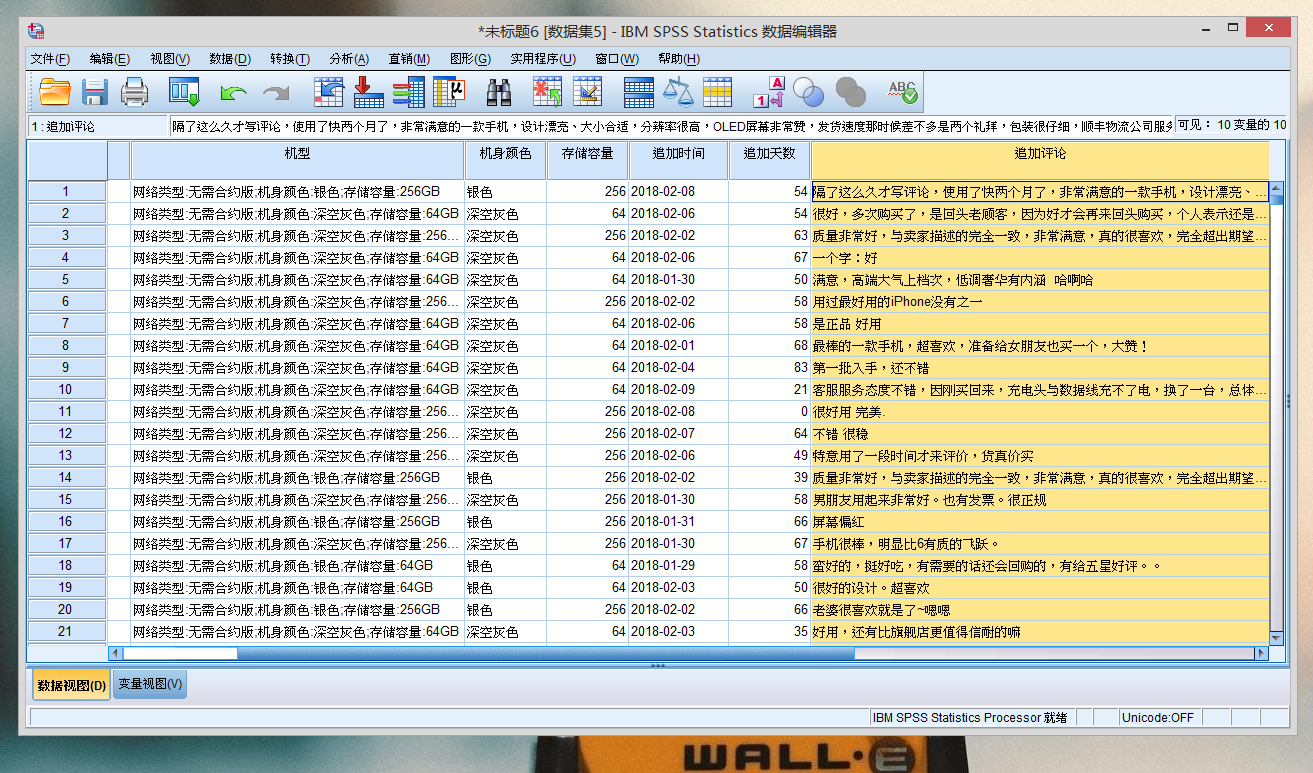This screenshot has width=1313, height=773.
Task: Click the '1 : 追加评论' cell reference box
Action: coord(98,126)
